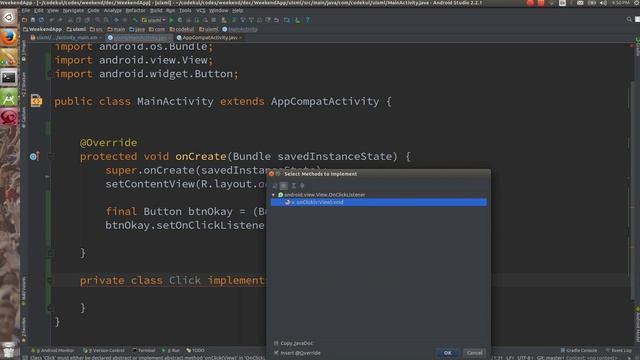
Task: Click the Make Project build icon
Action: click(135, 20)
